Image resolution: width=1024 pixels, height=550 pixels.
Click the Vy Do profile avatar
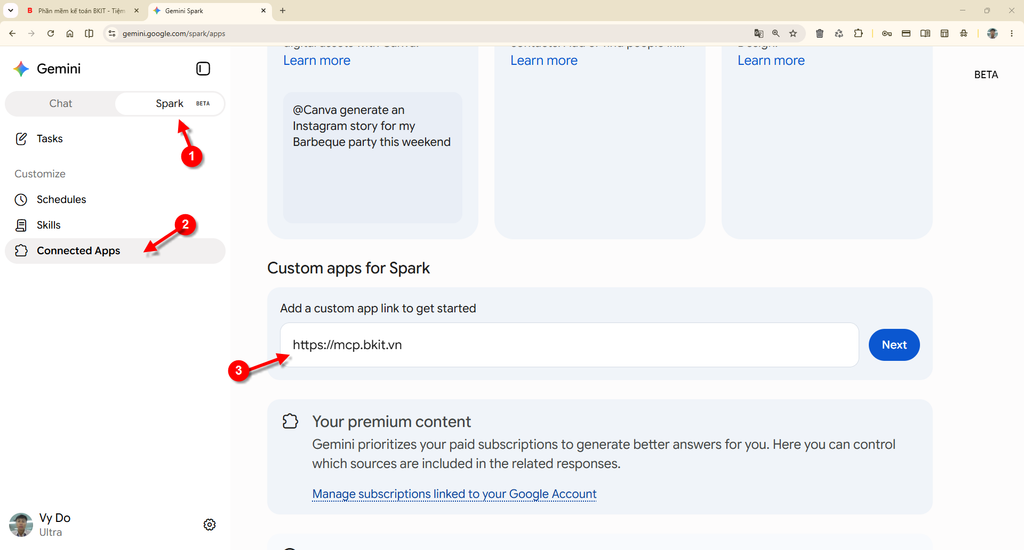[21, 525]
